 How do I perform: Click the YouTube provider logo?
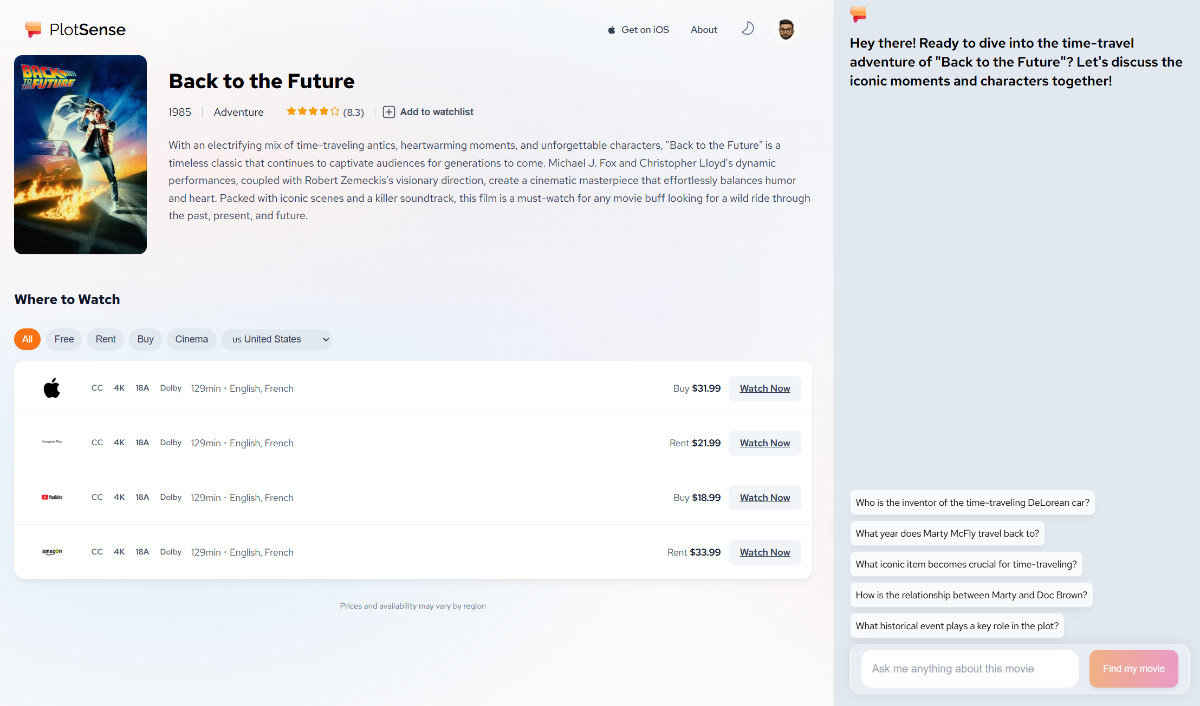52,497
